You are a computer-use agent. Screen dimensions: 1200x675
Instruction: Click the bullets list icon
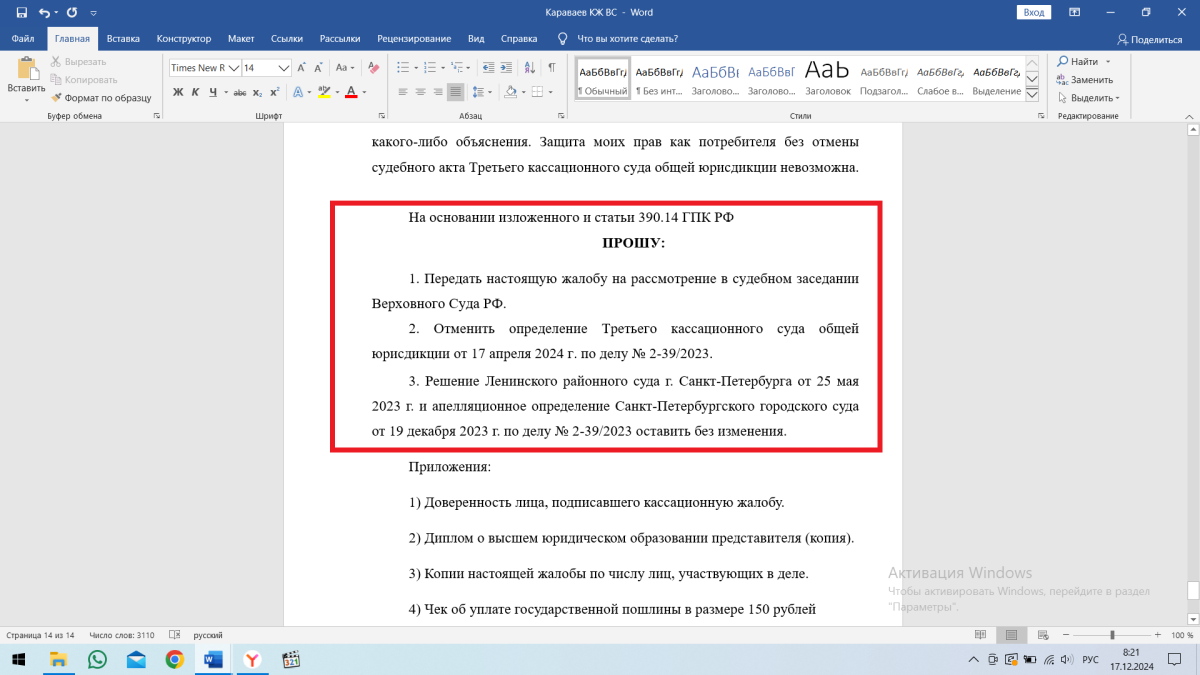tap(406, 68)
